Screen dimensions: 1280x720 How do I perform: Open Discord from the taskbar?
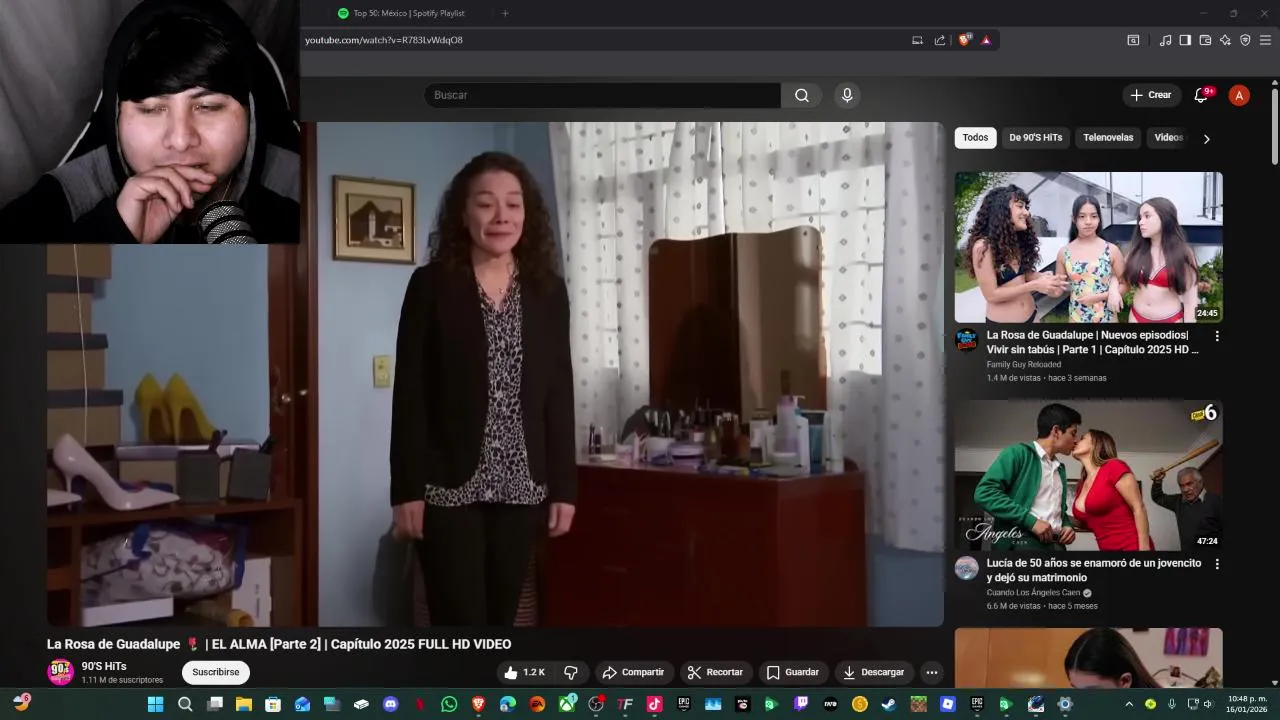pos(390,704)
